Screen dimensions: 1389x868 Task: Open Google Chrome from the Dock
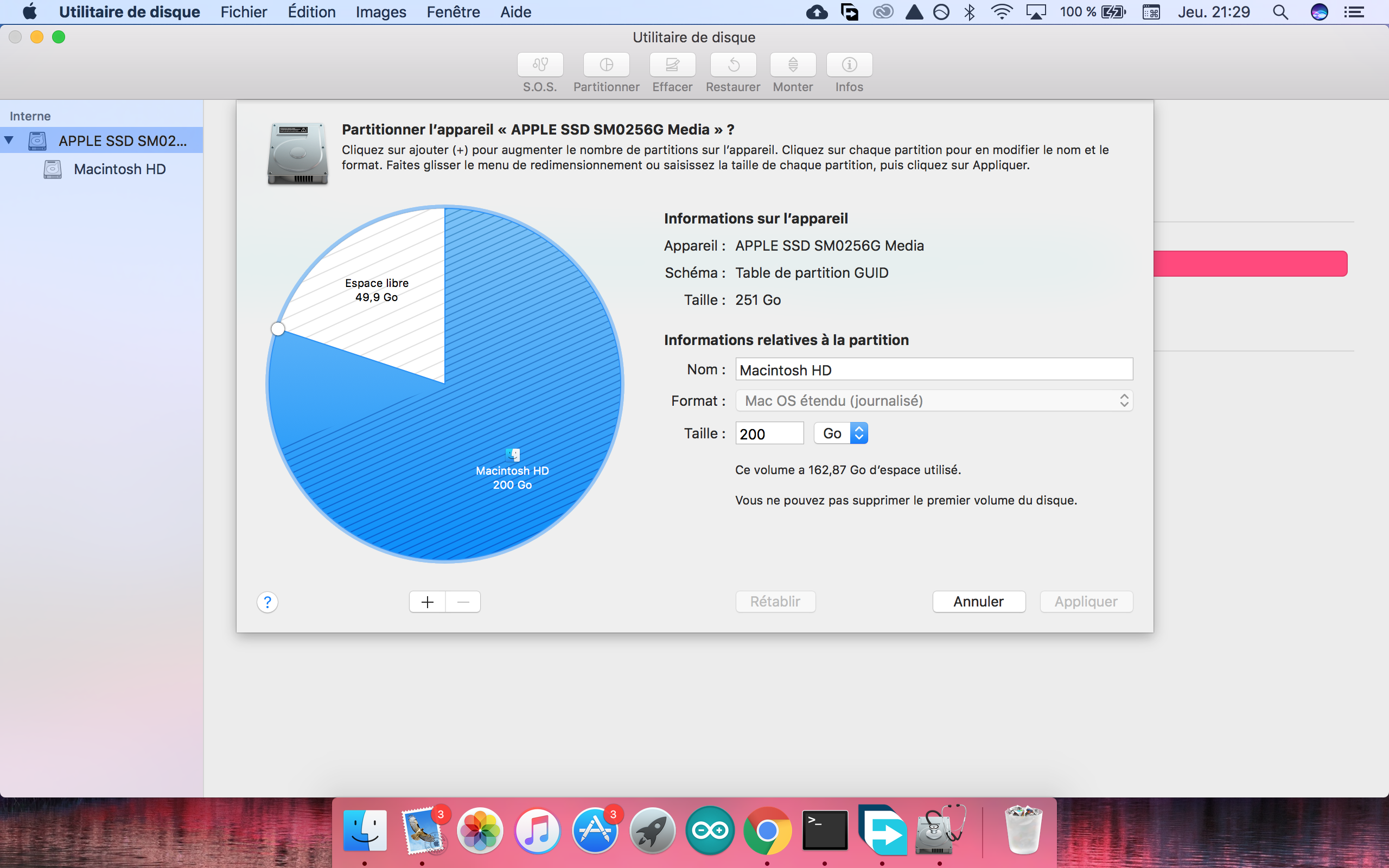pyautogui.click(x=767, y=830)
